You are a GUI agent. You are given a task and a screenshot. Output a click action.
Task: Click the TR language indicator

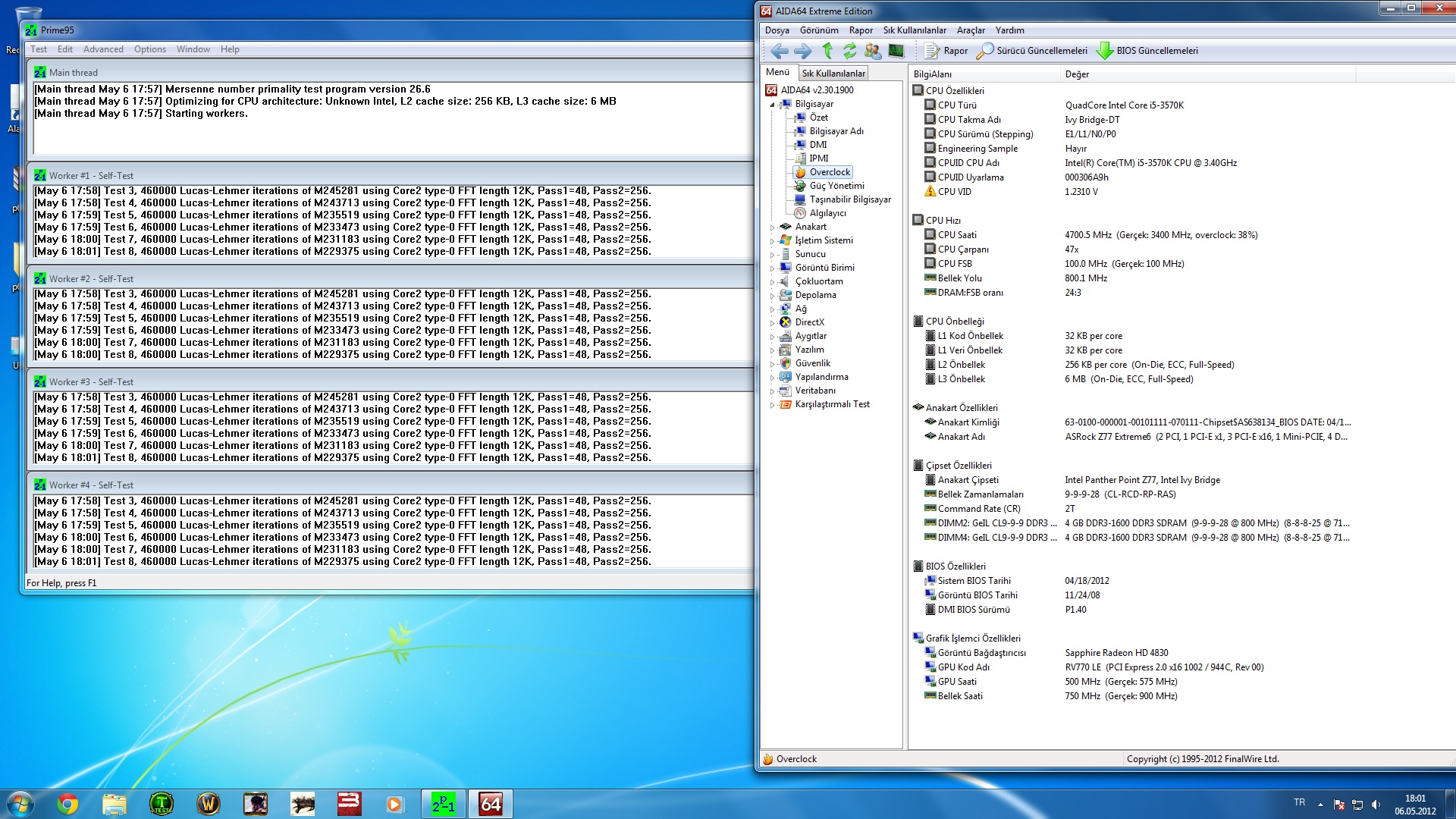pos(1299,802)
